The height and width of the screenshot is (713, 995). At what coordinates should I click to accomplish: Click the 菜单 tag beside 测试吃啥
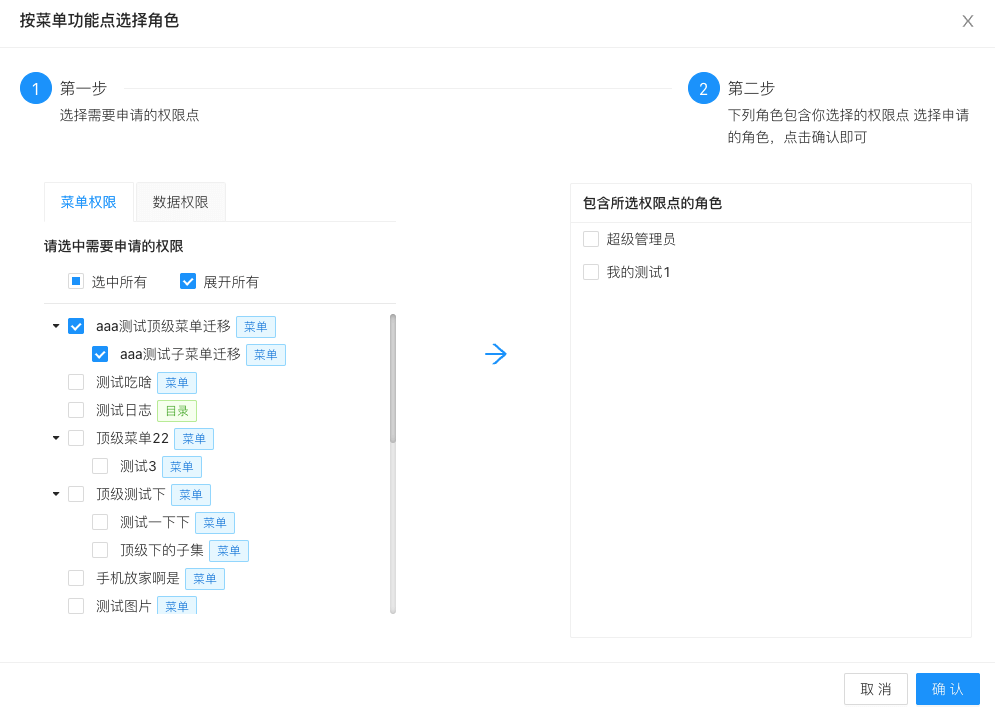point(177,382)
